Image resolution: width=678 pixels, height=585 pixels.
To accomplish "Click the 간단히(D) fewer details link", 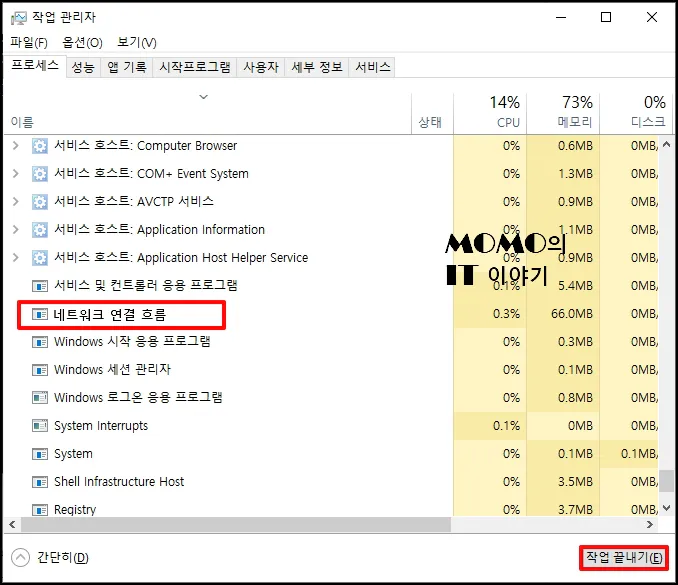I will (x=63, y=558).
